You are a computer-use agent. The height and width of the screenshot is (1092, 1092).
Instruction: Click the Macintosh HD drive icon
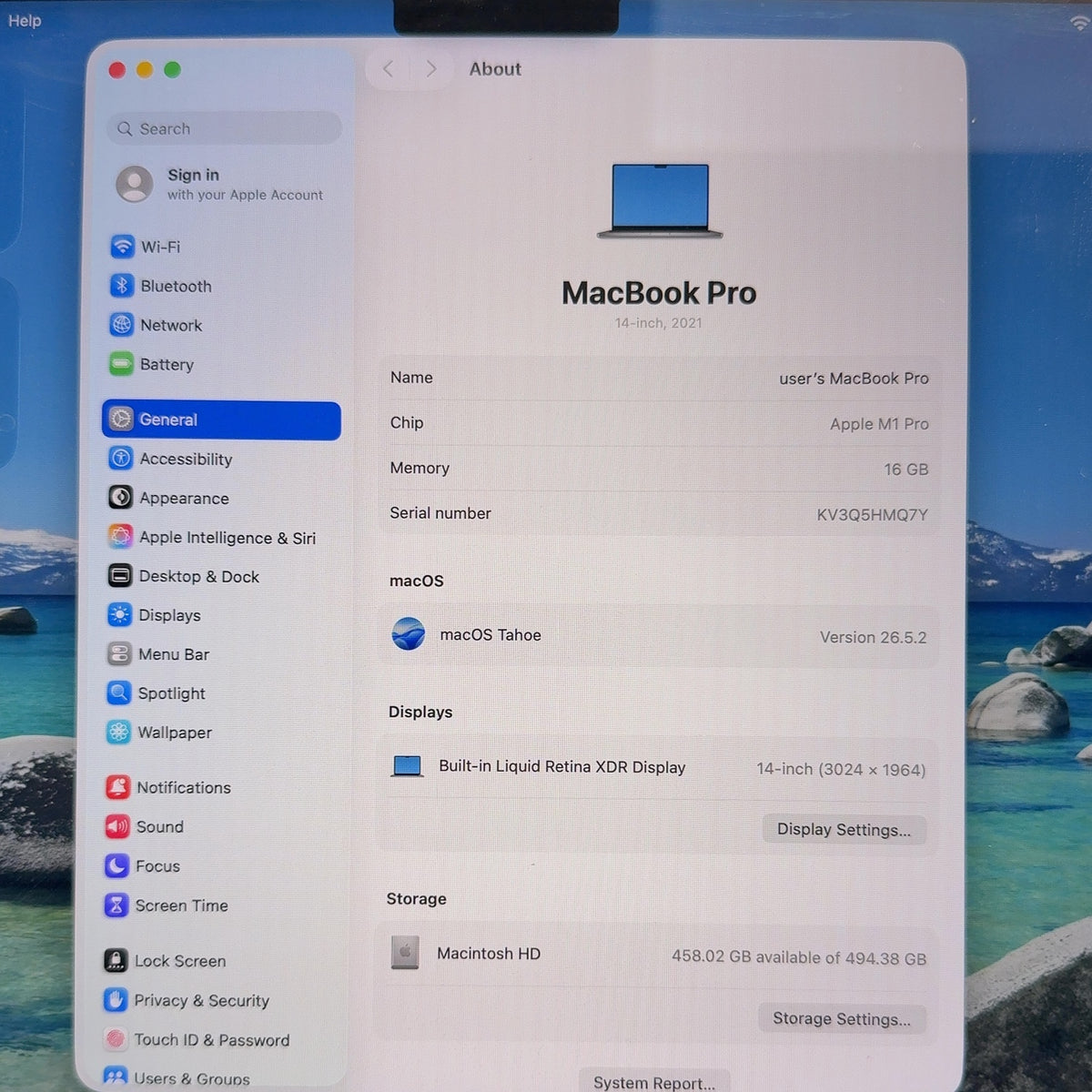[x=405, y=953]
